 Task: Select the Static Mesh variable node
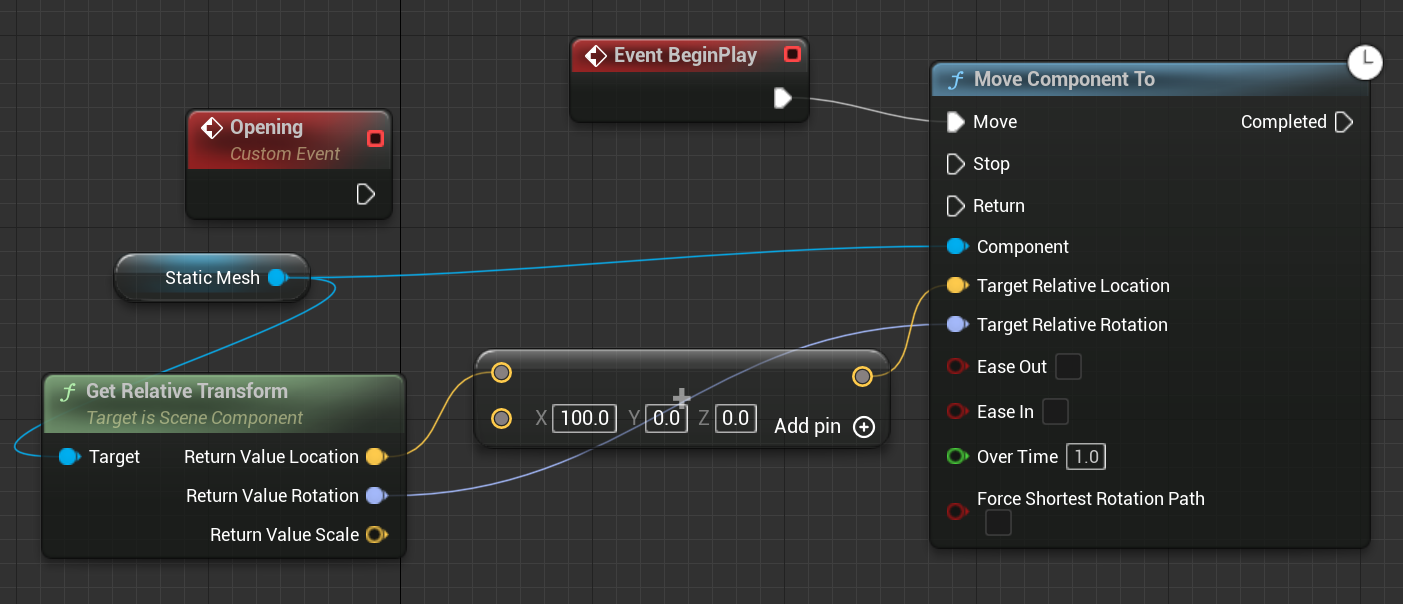212,278
